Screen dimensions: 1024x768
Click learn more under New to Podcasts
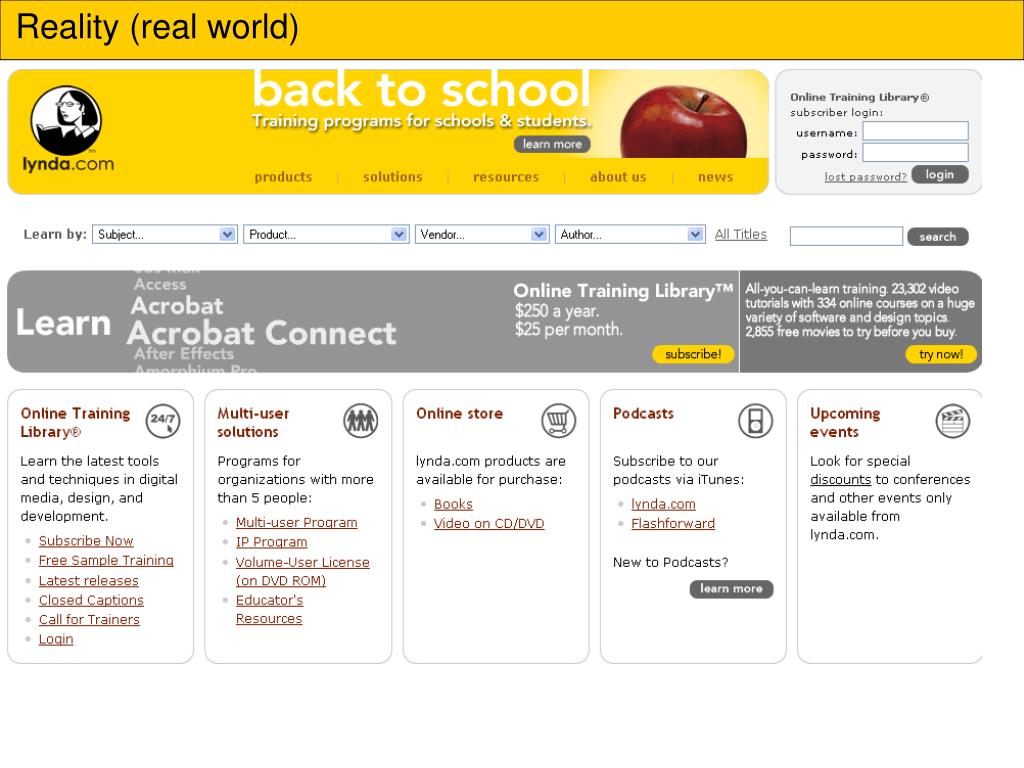pyautogui.click(x=731, y=589)
